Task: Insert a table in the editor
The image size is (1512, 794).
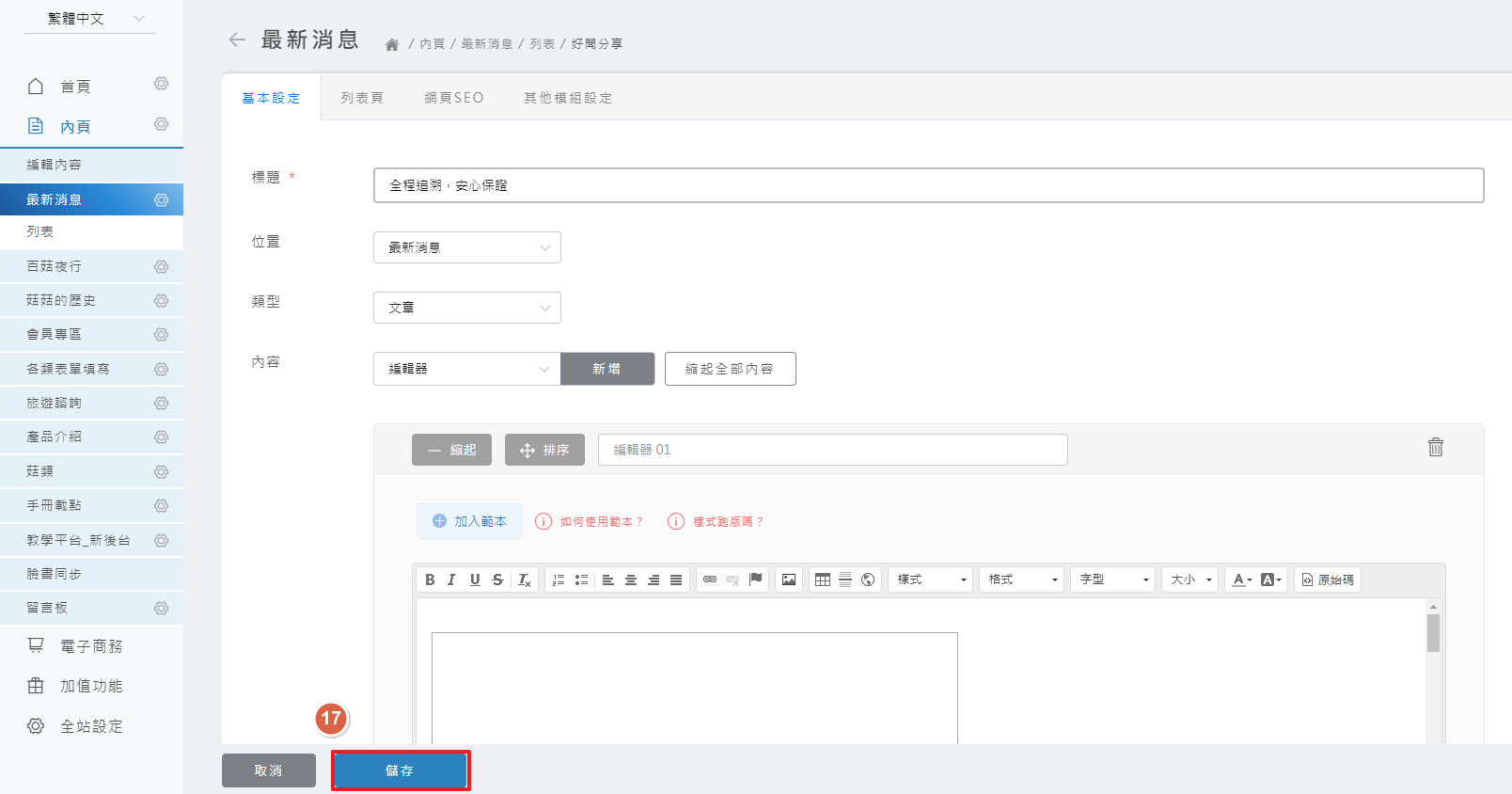Action: 823,580
